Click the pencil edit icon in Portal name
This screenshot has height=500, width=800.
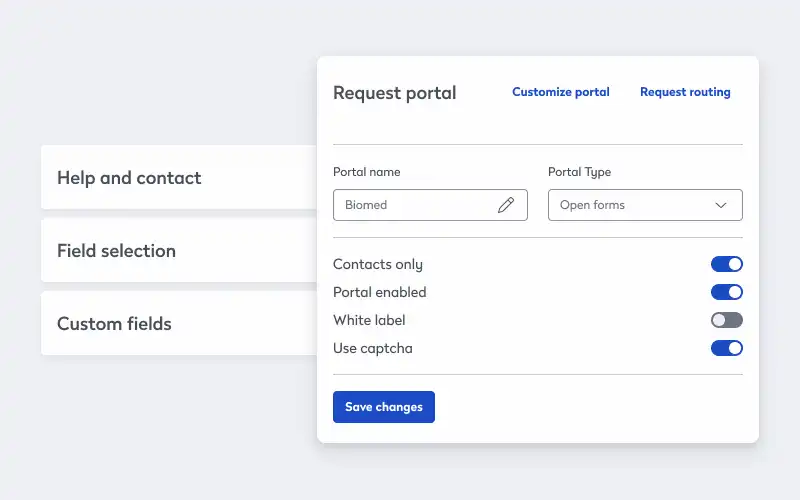(x=506, y=205)
